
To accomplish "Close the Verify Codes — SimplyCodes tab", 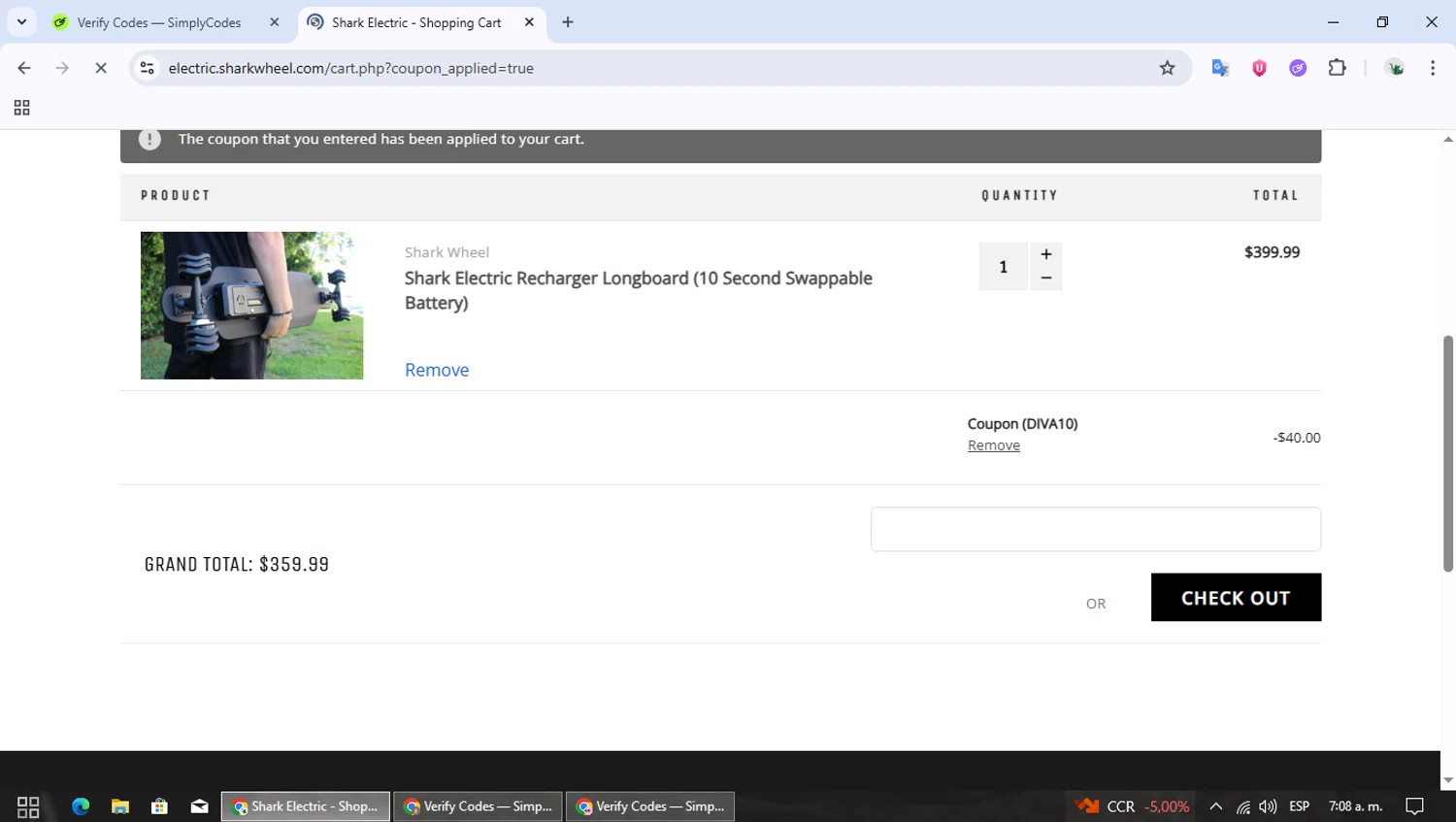I will [x=275, y=22].
